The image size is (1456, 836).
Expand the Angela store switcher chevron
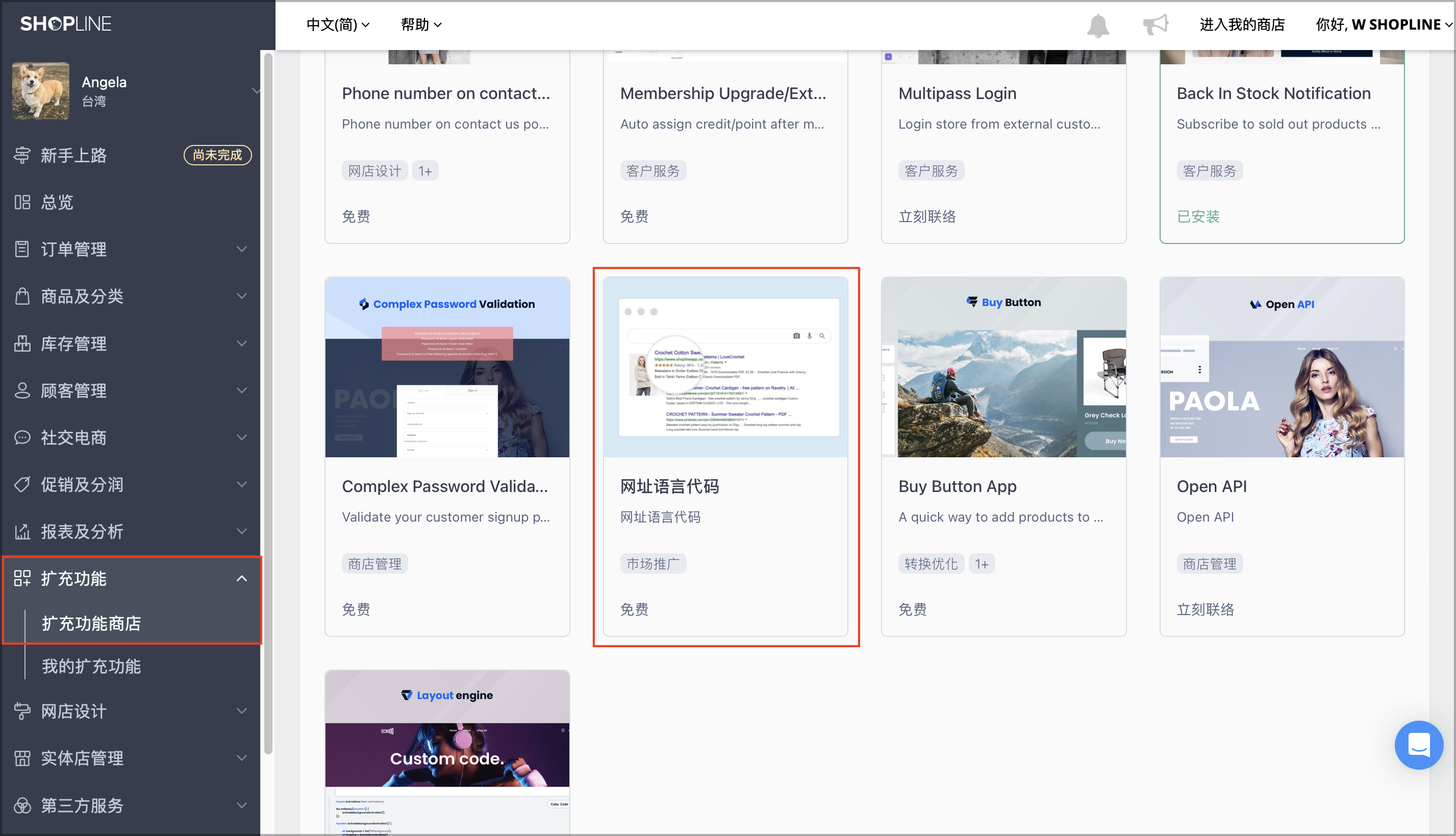(x=256, y=91)
